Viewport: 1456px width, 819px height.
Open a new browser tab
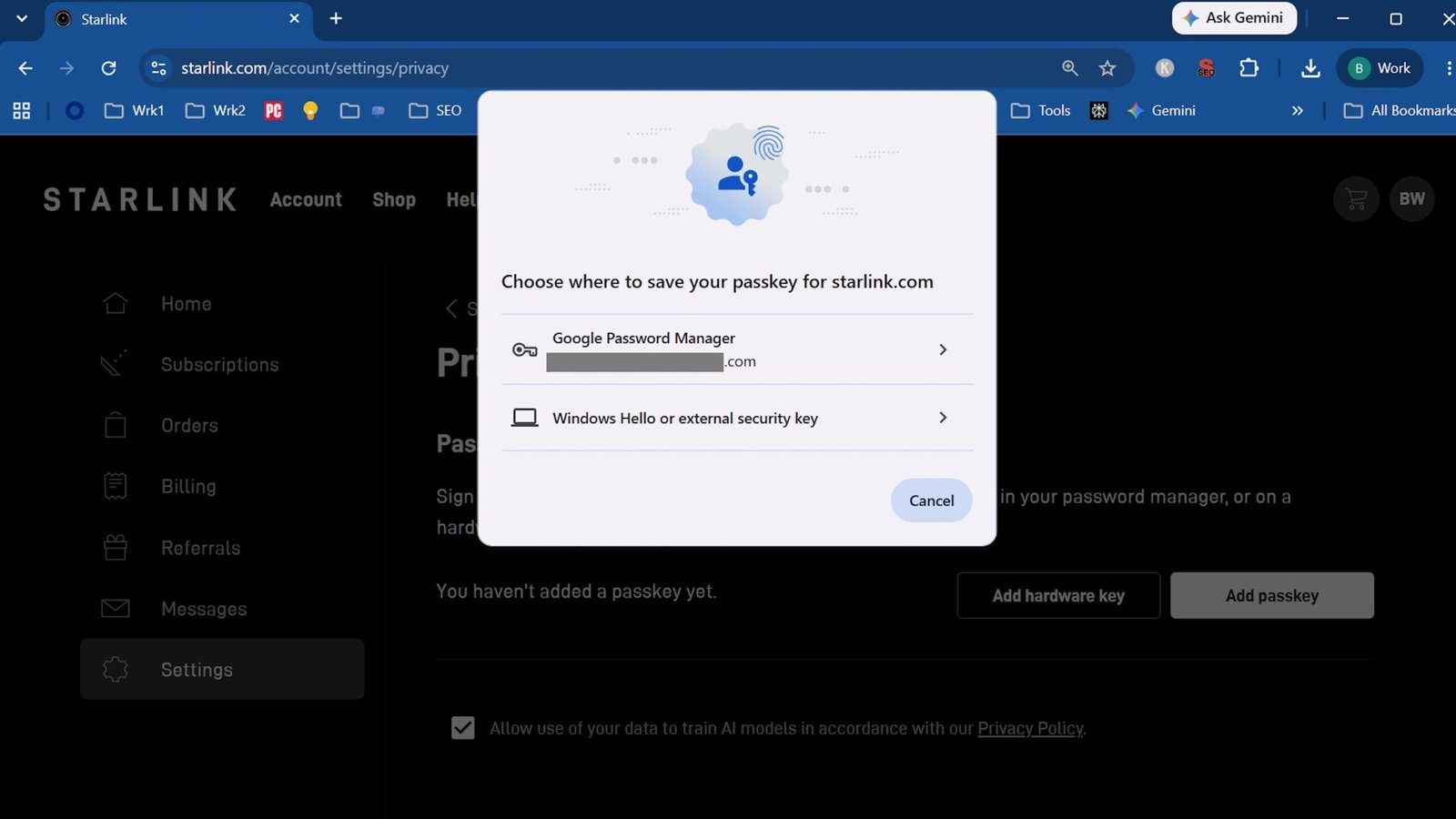pos(336,18)
